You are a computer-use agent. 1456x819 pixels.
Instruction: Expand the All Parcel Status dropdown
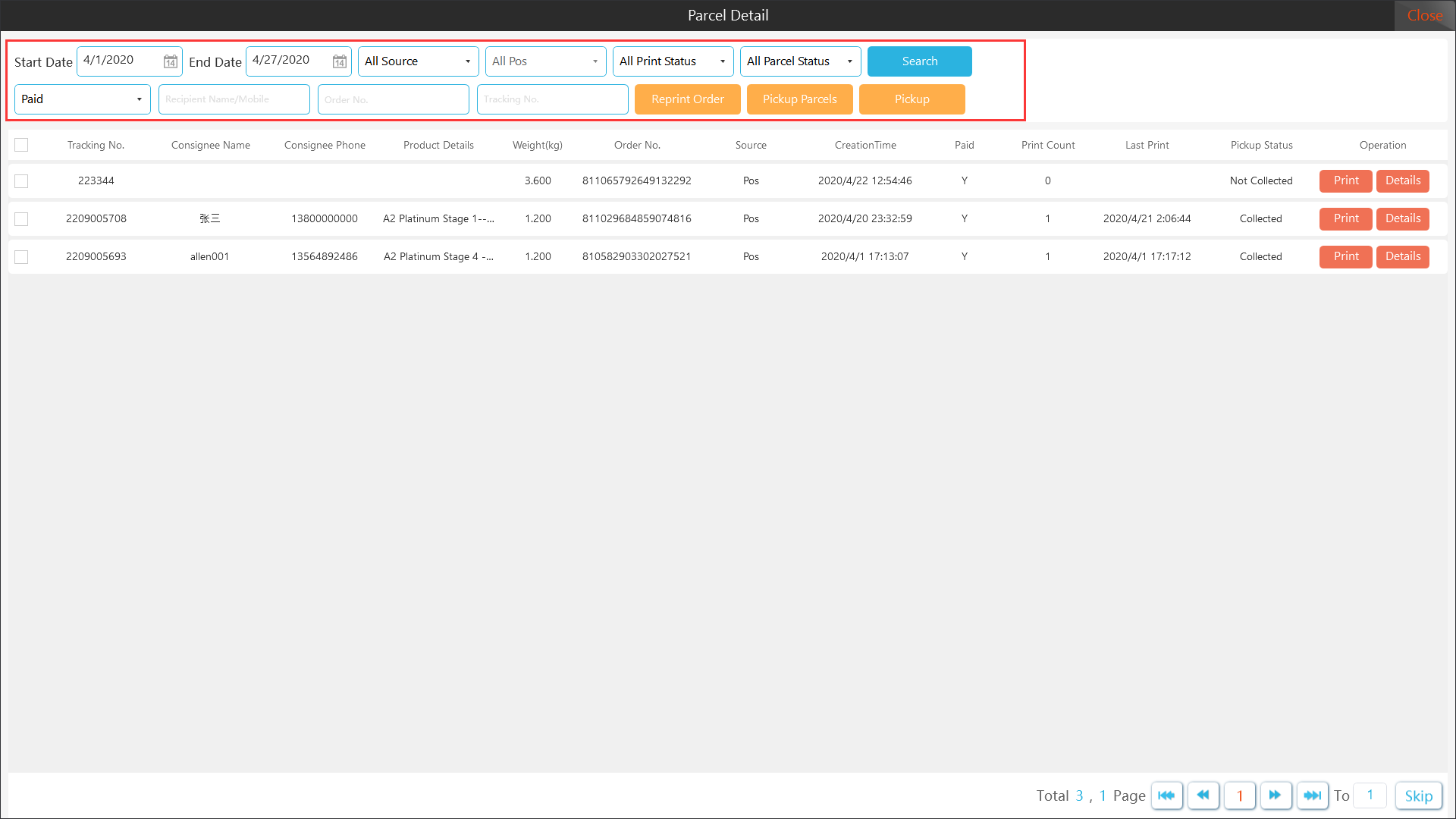[800, 61]
